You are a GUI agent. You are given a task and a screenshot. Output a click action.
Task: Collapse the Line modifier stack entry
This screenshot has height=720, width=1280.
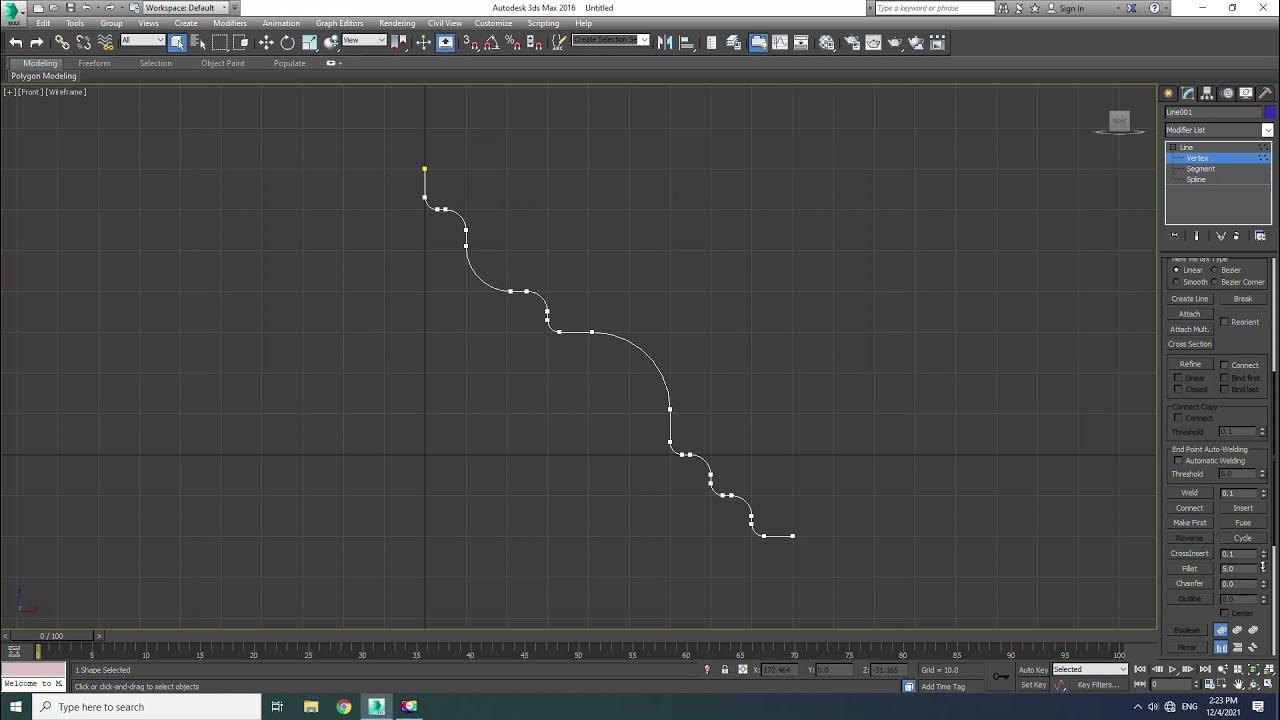pos(1172,147)
